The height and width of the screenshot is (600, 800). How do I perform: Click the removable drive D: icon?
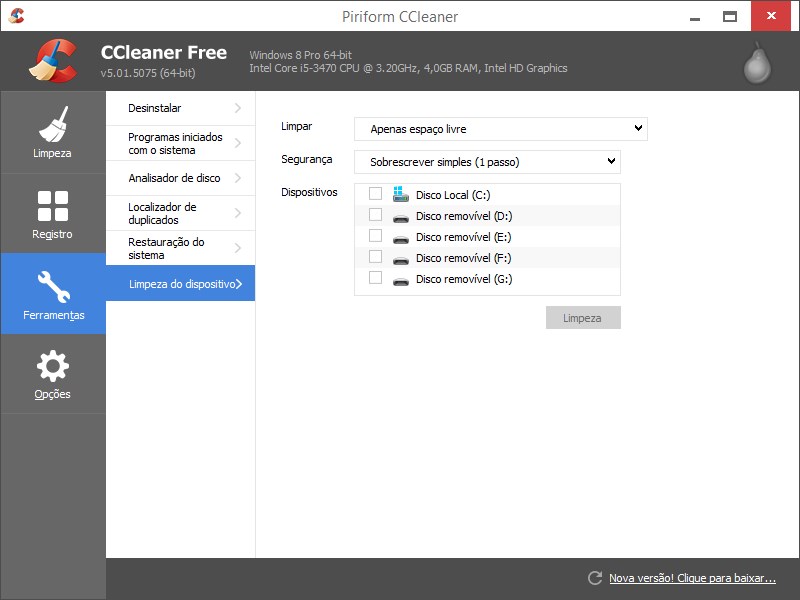tap(401, 218)
